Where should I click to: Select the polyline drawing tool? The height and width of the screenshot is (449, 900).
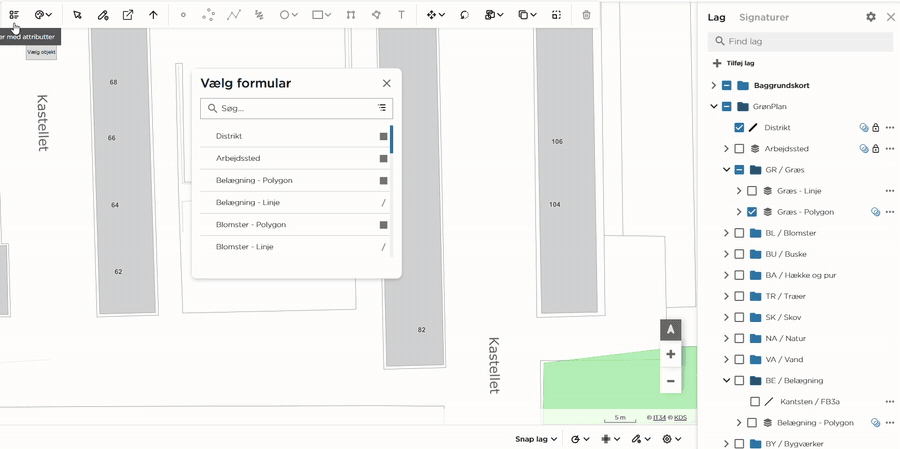pos(234,15)
